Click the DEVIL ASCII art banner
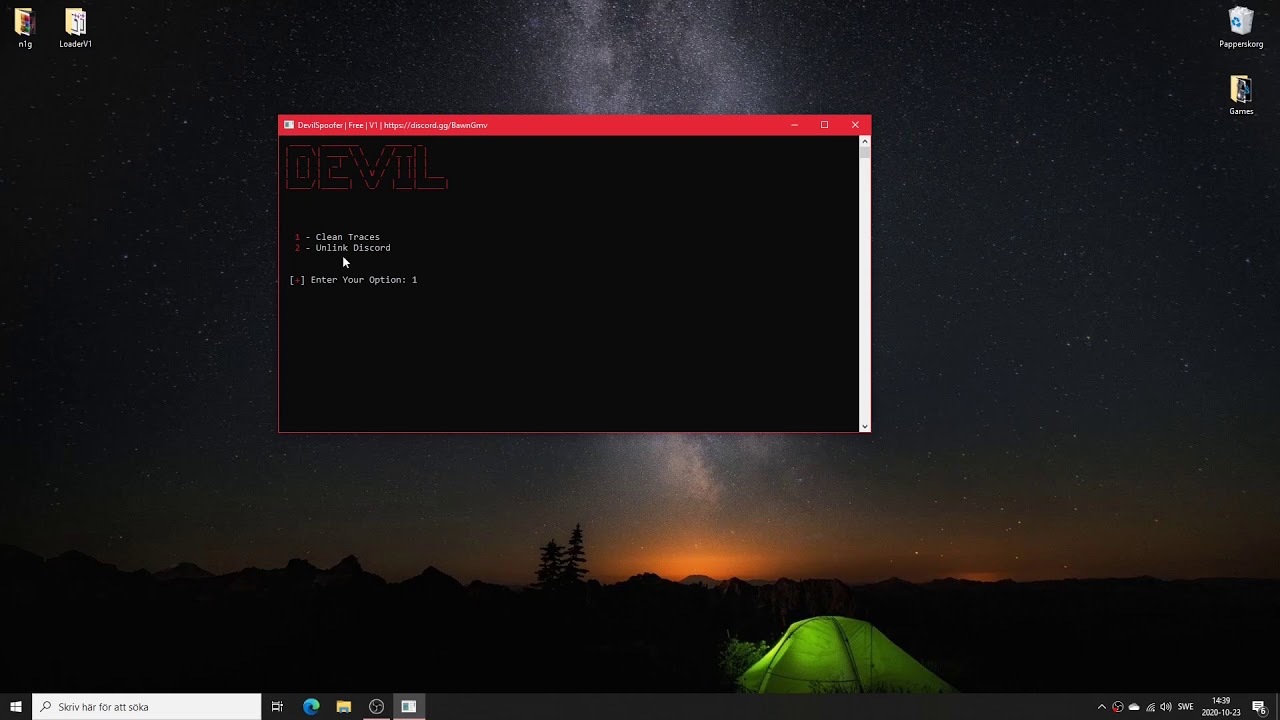Screen dimensions: 1280x720 367,168
